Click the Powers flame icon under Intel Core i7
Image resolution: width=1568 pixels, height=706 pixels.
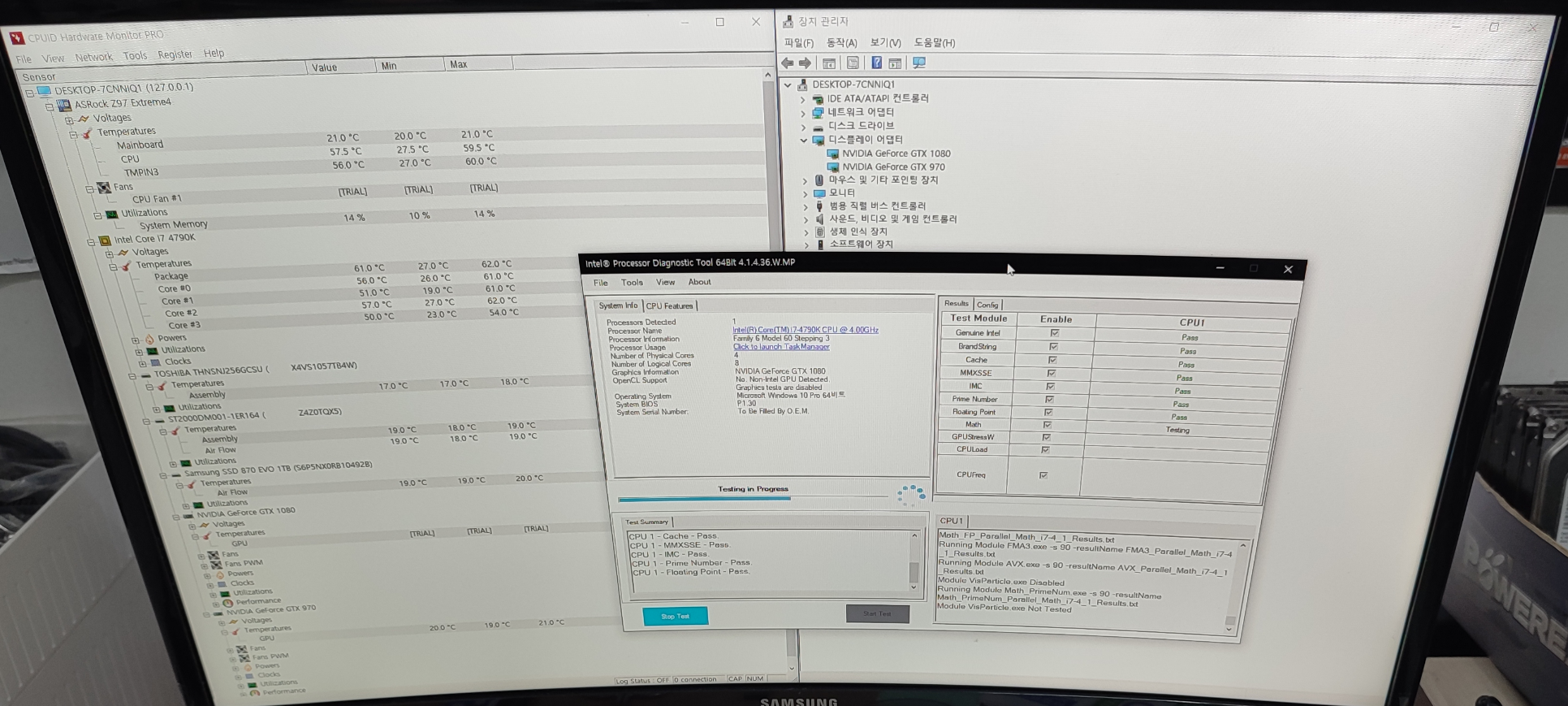tap(149, 340)
